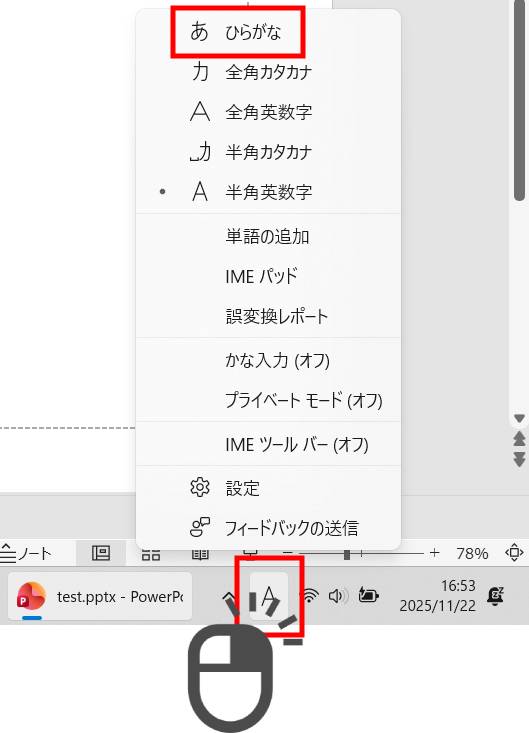The width and height of the screenshot is (529, 733).
Task: Open zoom dialog via 78% value
Action: pyautogui.click(x=472, y=553)
